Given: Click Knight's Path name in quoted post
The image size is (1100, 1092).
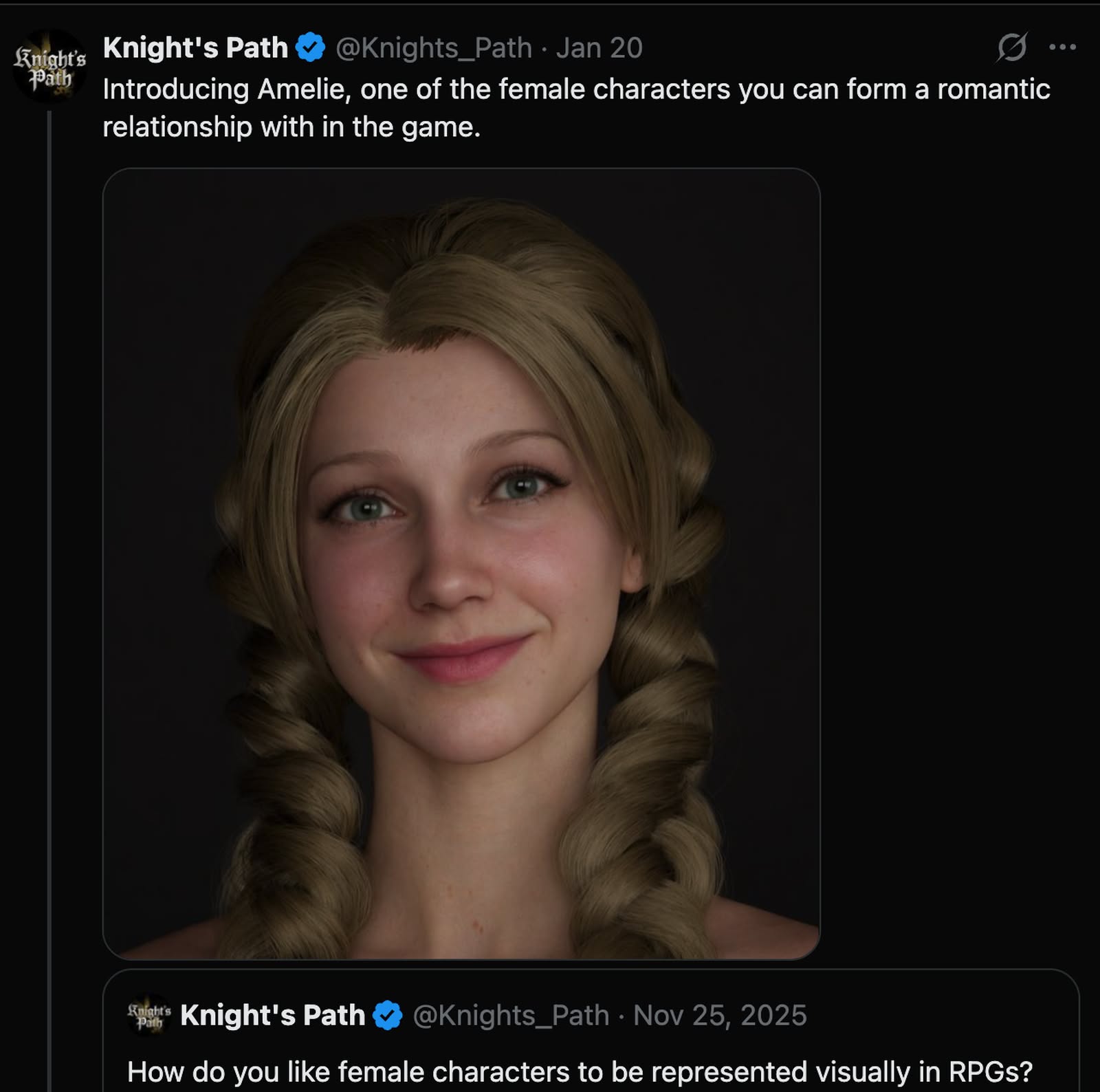Looking at the screenshot, I should click(272, 1016).
